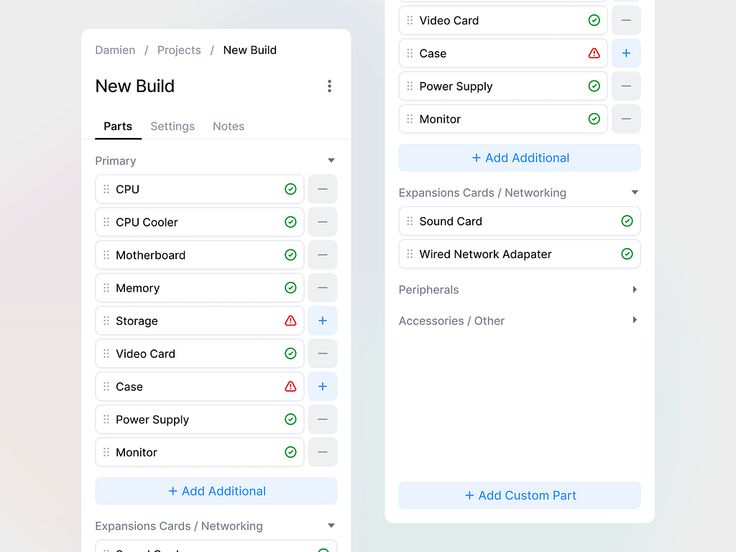Switch to the Settings tab
736x552 pixels.
click(172, 126)
